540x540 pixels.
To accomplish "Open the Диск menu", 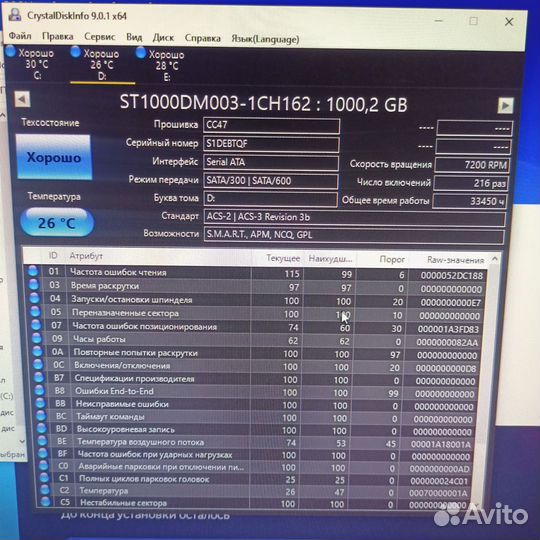I will 163,38.
